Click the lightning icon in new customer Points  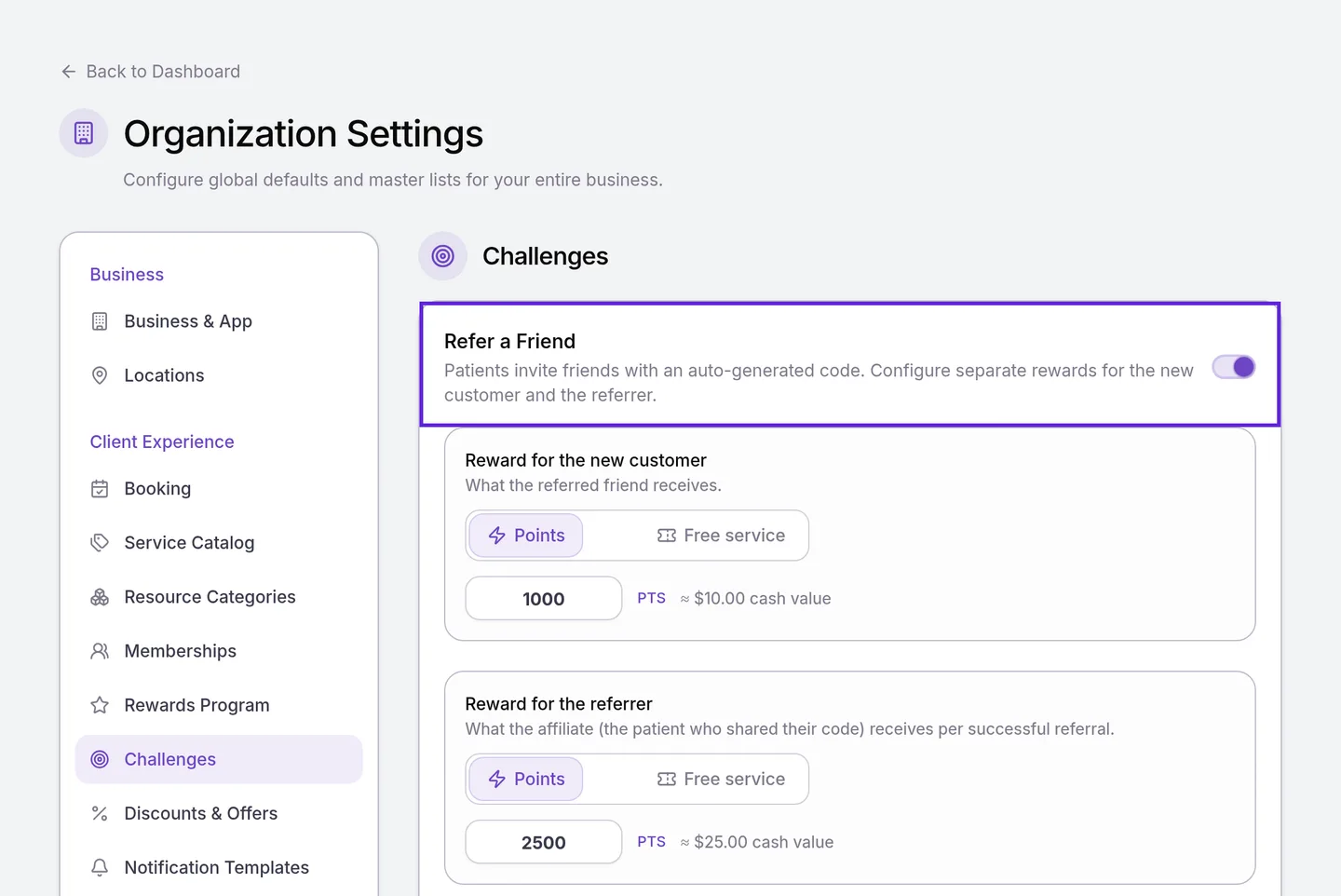pyautogui.click(x=497, y=536)
